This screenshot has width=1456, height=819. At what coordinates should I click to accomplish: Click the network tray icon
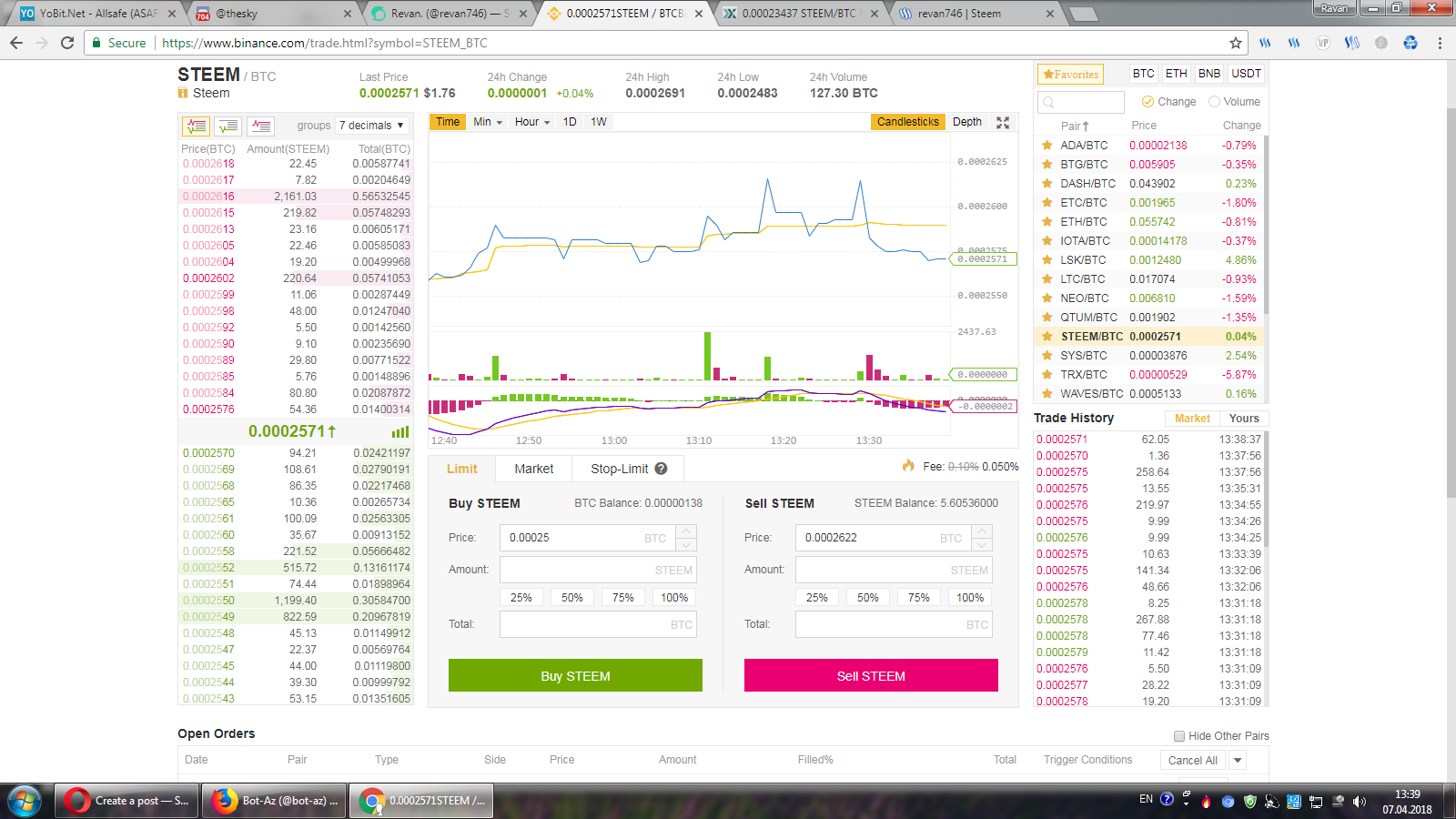click(1316, 802)
